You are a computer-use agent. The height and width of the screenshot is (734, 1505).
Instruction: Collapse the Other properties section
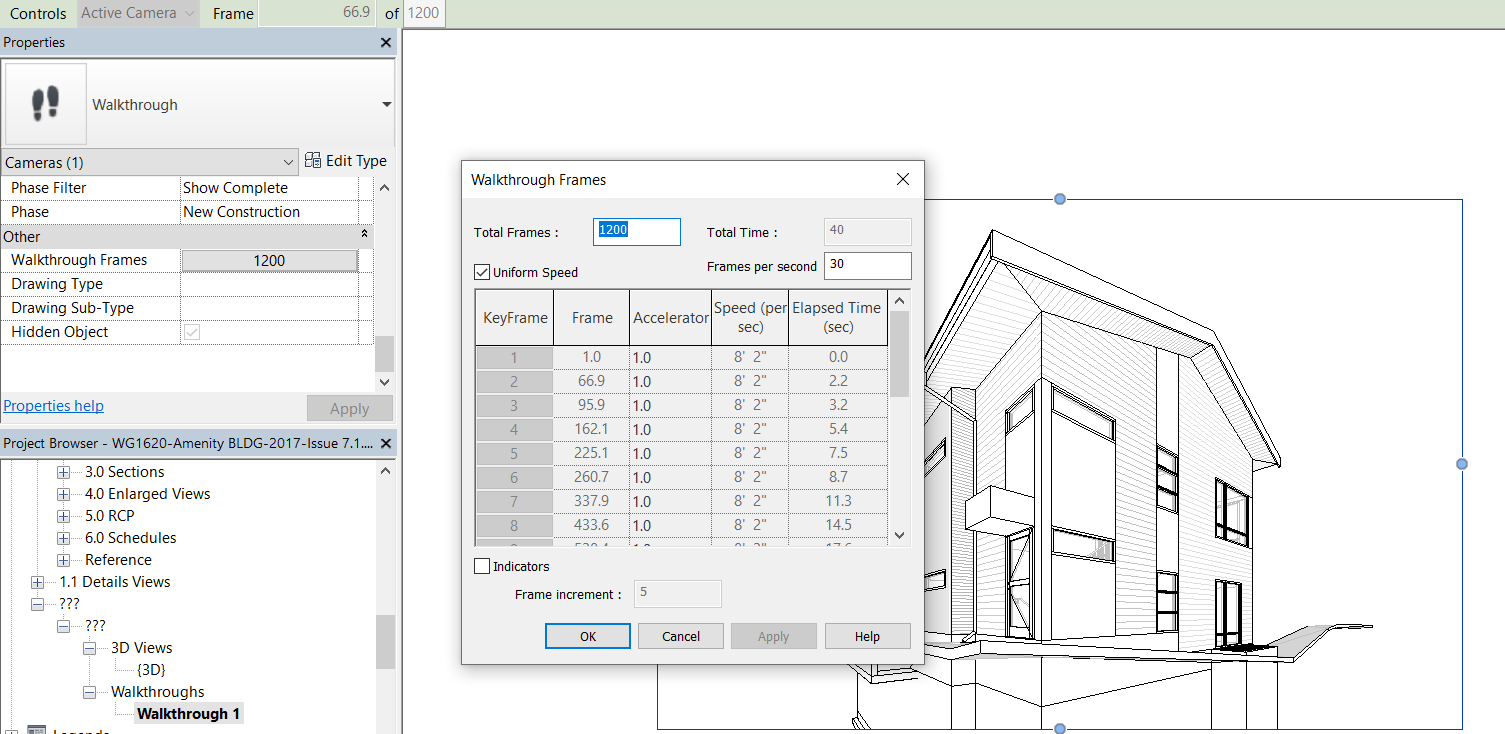click(365, 234)
